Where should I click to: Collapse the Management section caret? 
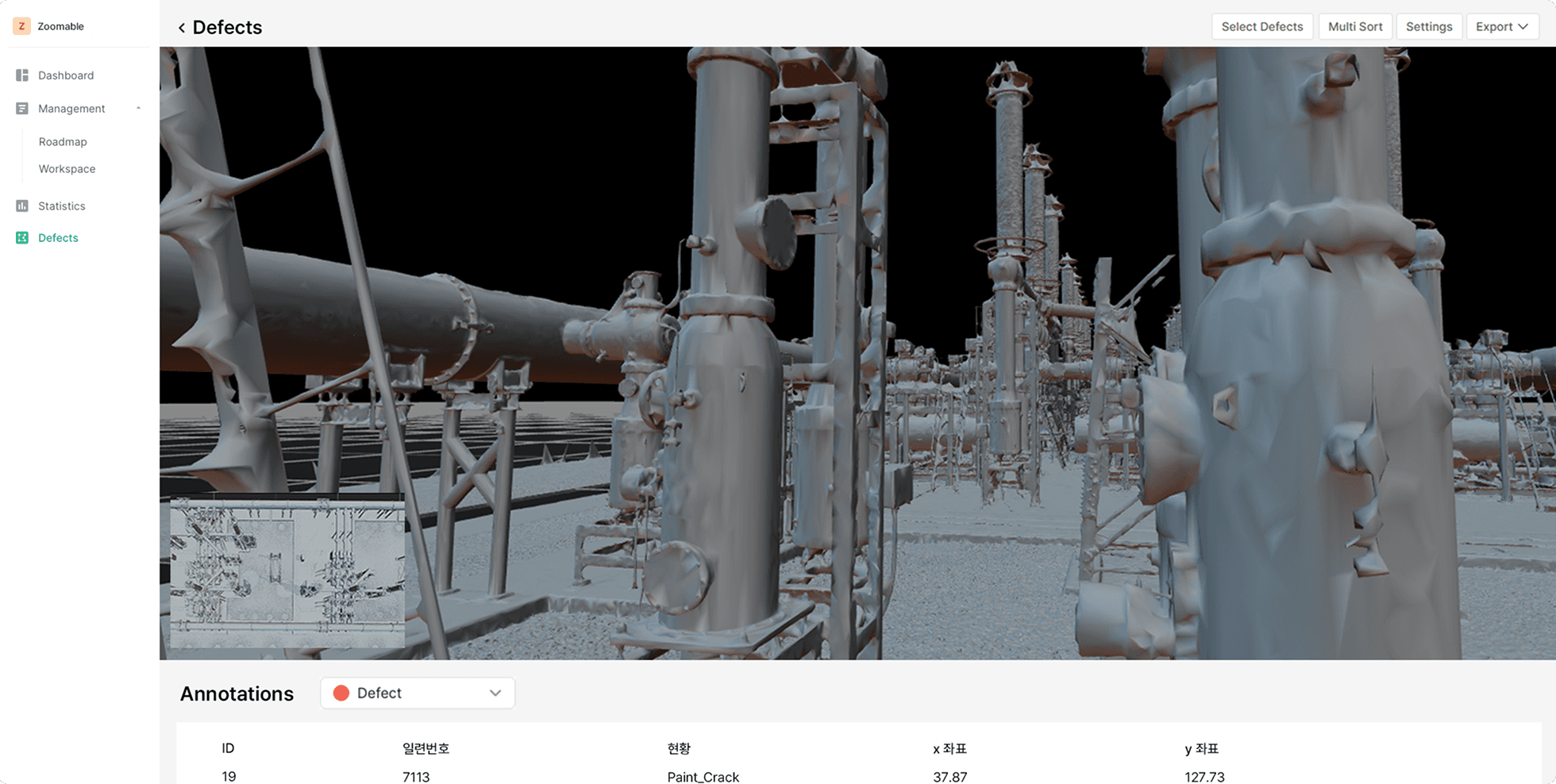coord(139,109)
